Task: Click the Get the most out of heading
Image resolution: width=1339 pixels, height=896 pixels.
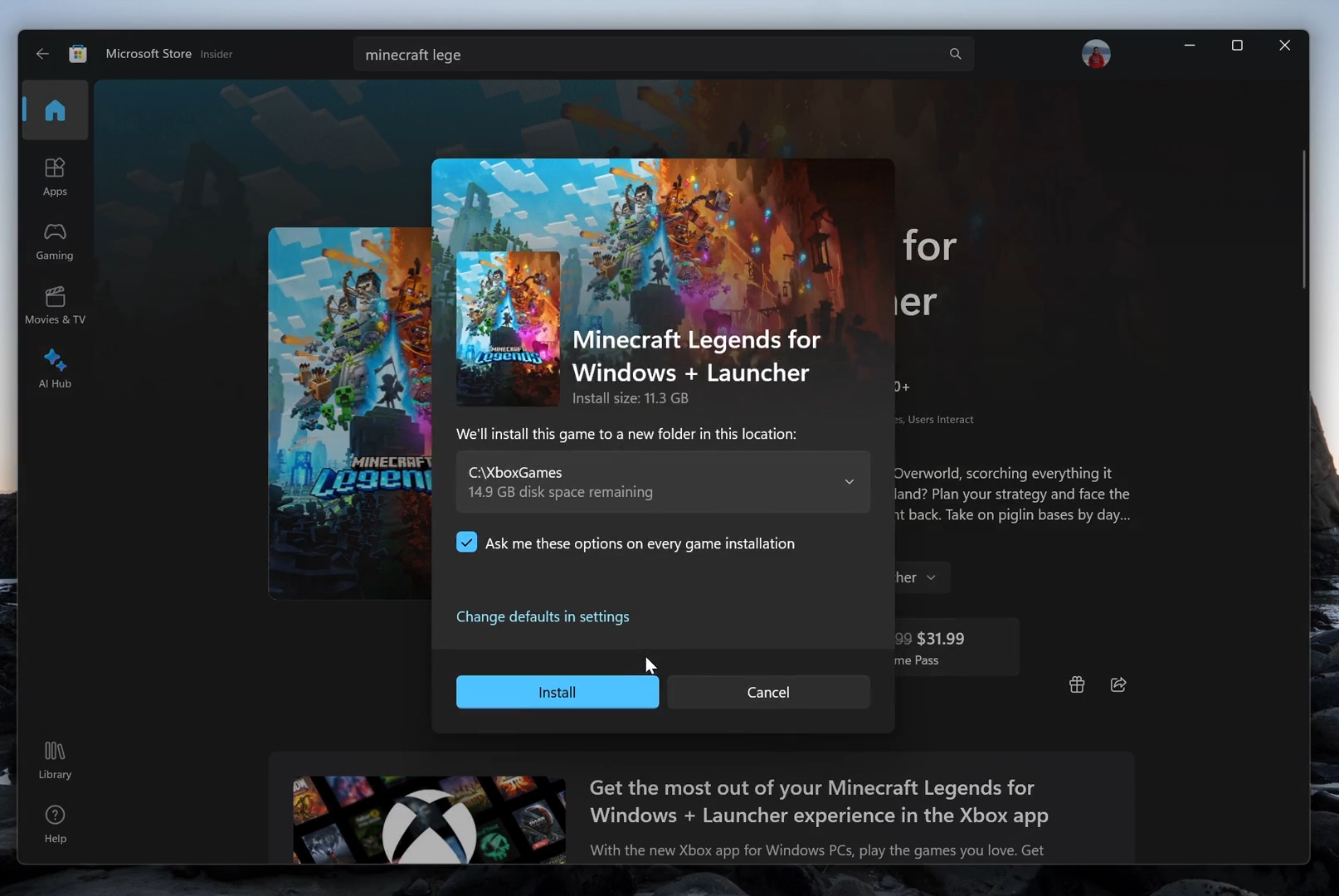Action: 819,801
